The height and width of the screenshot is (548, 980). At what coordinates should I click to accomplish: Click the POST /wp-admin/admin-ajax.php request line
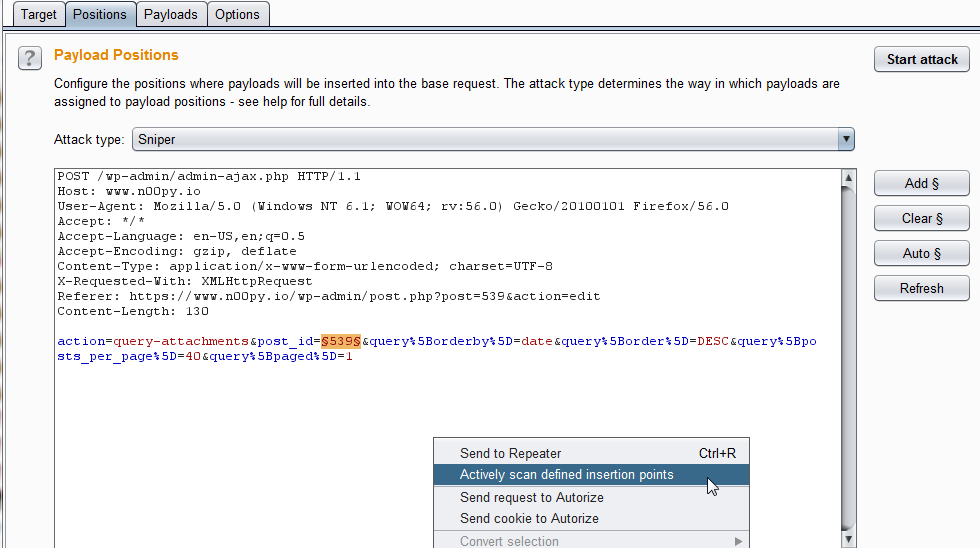tap(209, 176)
